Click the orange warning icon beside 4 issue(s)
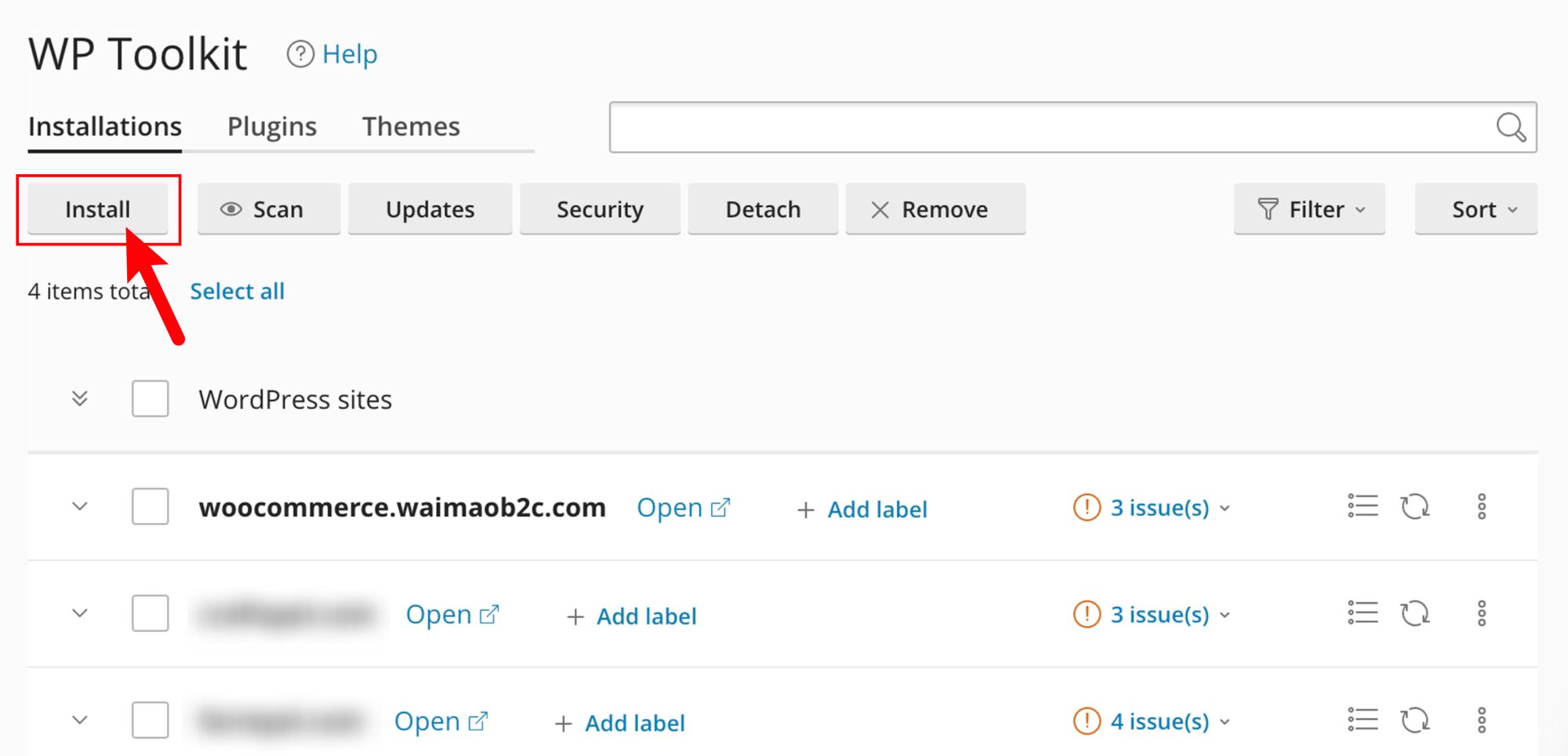 [1087, 721]
